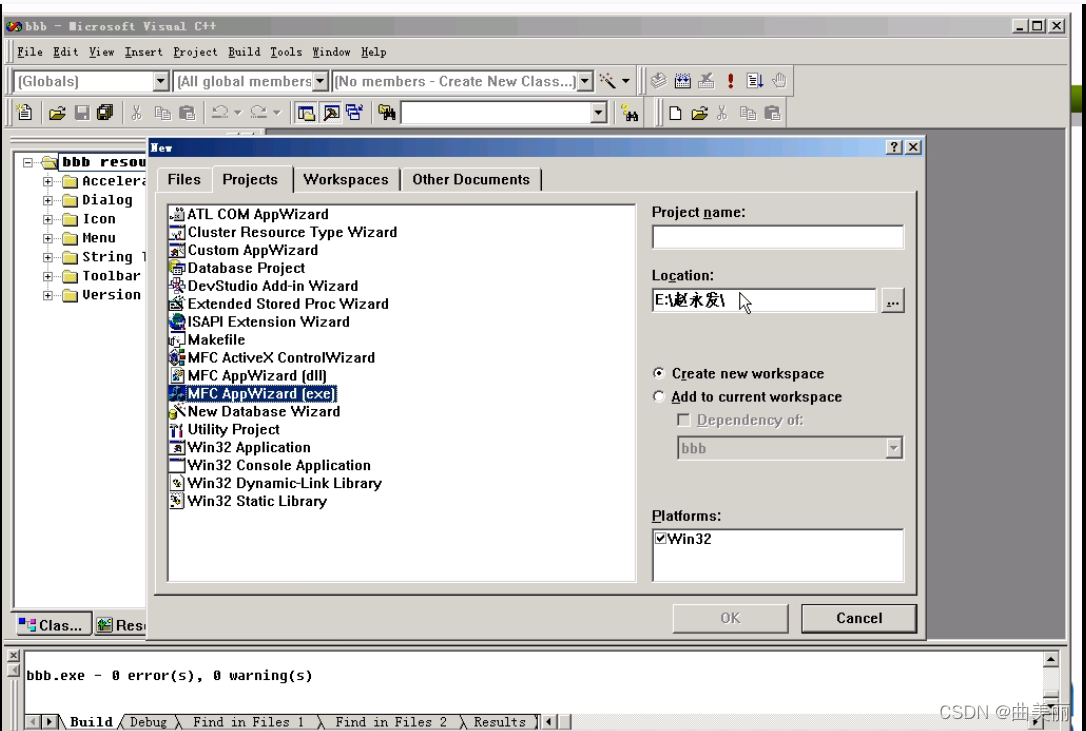Click the Cancel button

coord(859,618)
